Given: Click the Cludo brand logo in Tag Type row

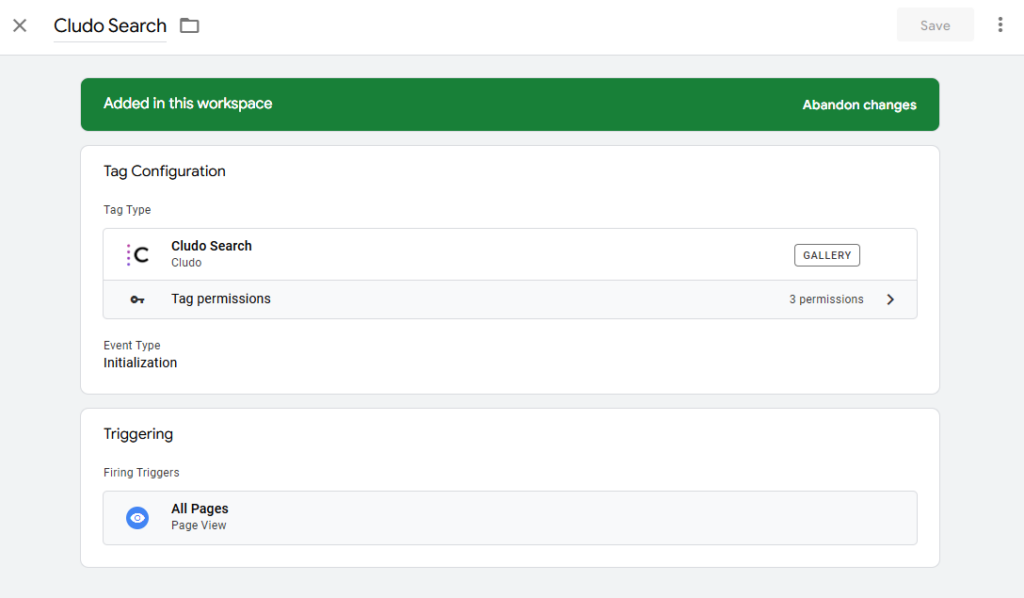Looking at the screenshot, I should (137, 254).
